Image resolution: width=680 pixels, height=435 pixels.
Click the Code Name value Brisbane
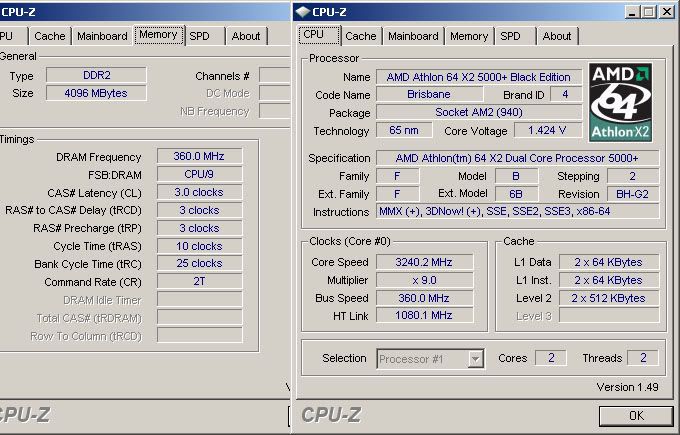429,95
